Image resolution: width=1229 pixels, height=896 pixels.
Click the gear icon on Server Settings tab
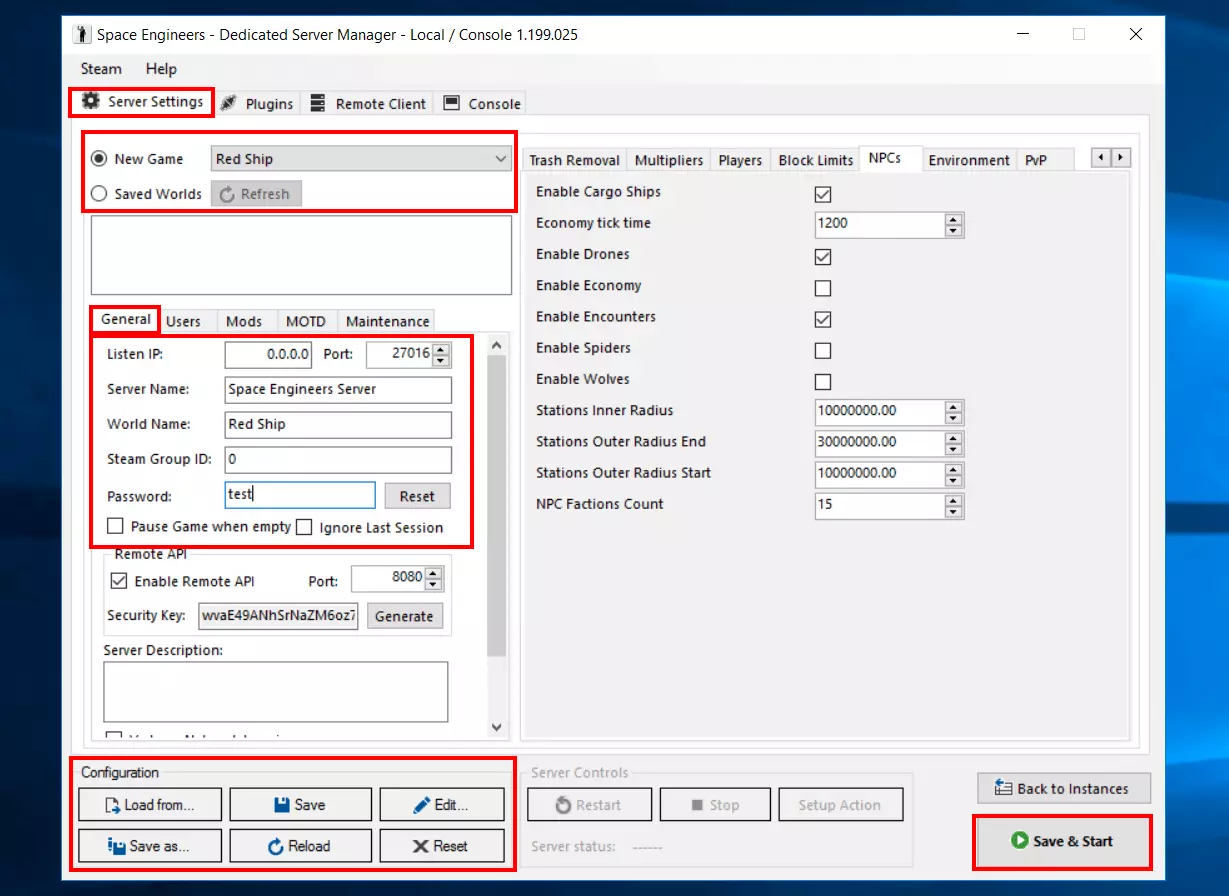point(91,101)
